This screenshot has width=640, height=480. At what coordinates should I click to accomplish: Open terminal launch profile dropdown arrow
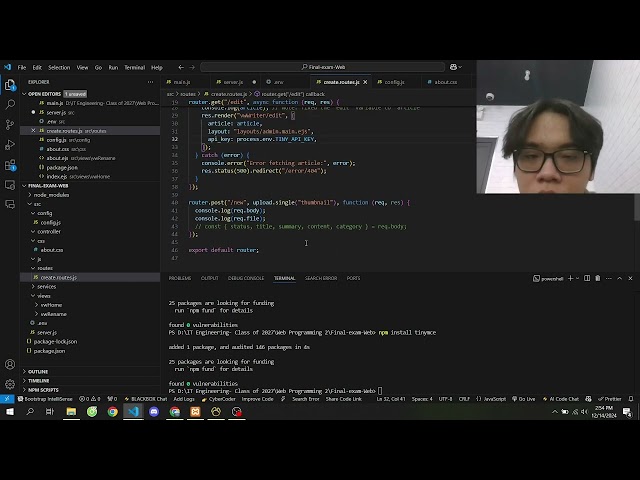click(x=578, y=278)
